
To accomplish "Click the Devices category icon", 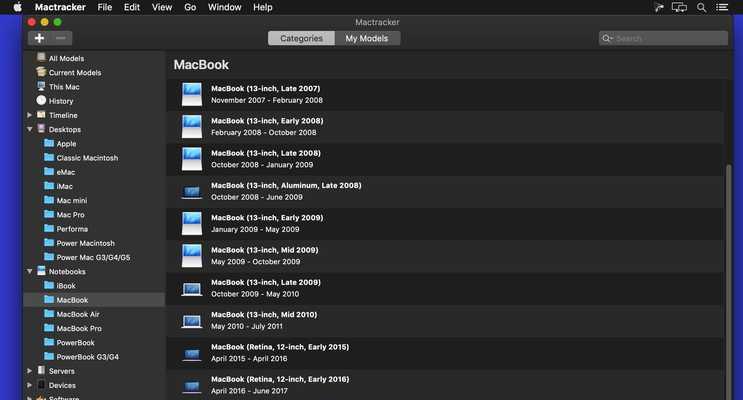I will click(x=41, y=385).
